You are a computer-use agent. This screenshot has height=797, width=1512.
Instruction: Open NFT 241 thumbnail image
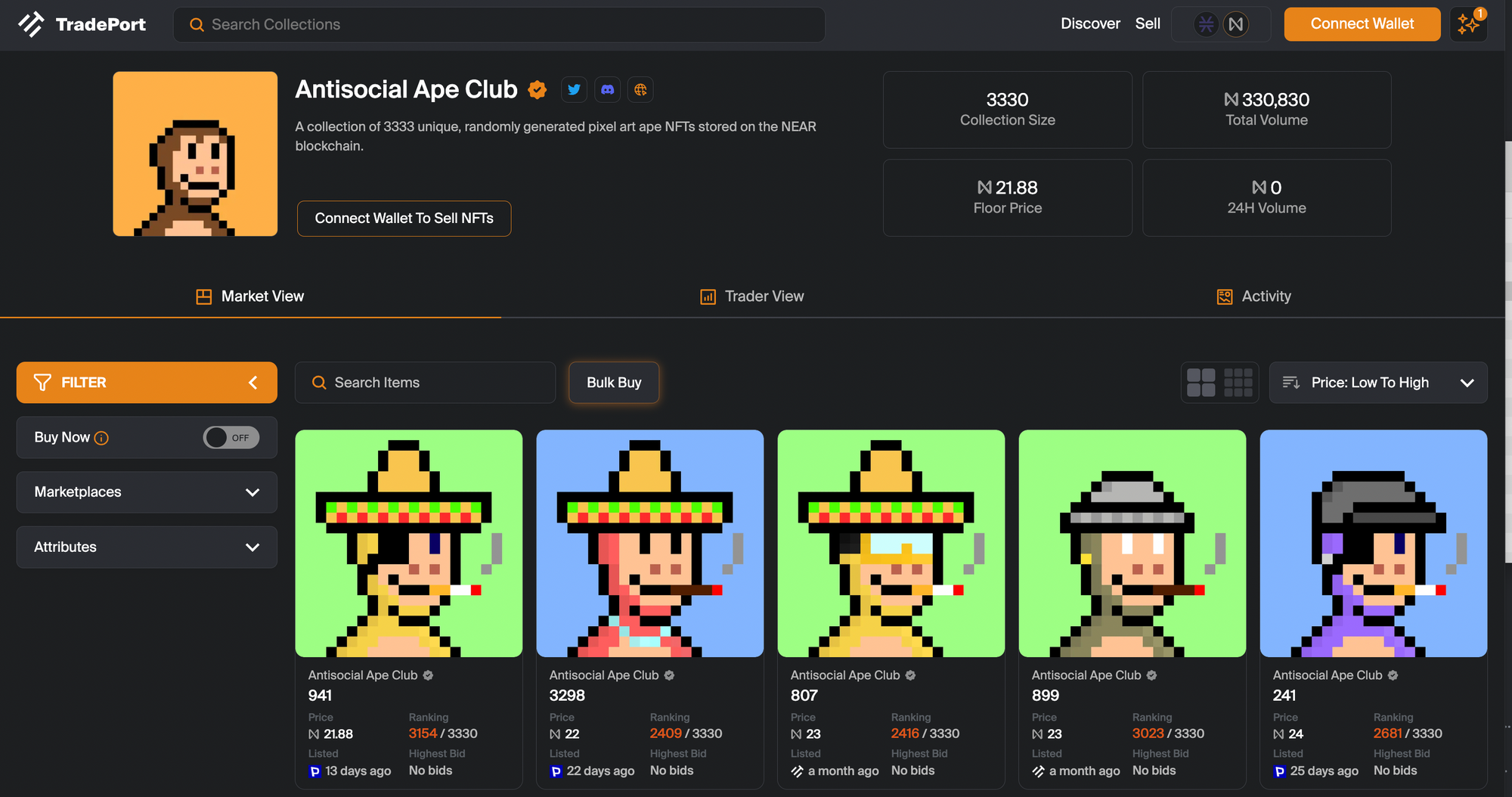click(x=1374, y=544)
